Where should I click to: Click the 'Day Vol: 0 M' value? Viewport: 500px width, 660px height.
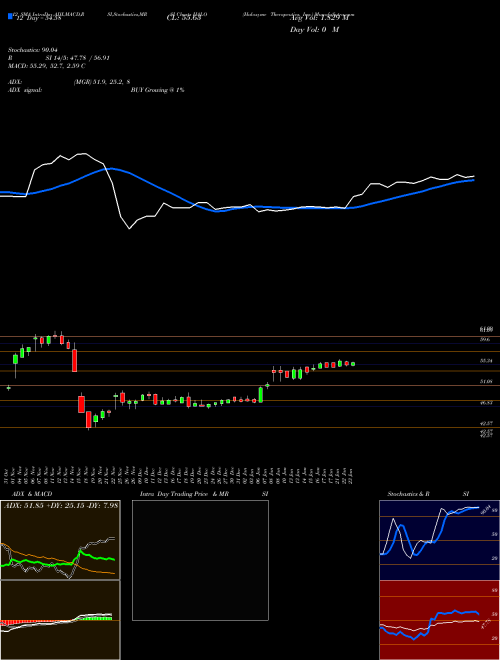tap(314, 30)
